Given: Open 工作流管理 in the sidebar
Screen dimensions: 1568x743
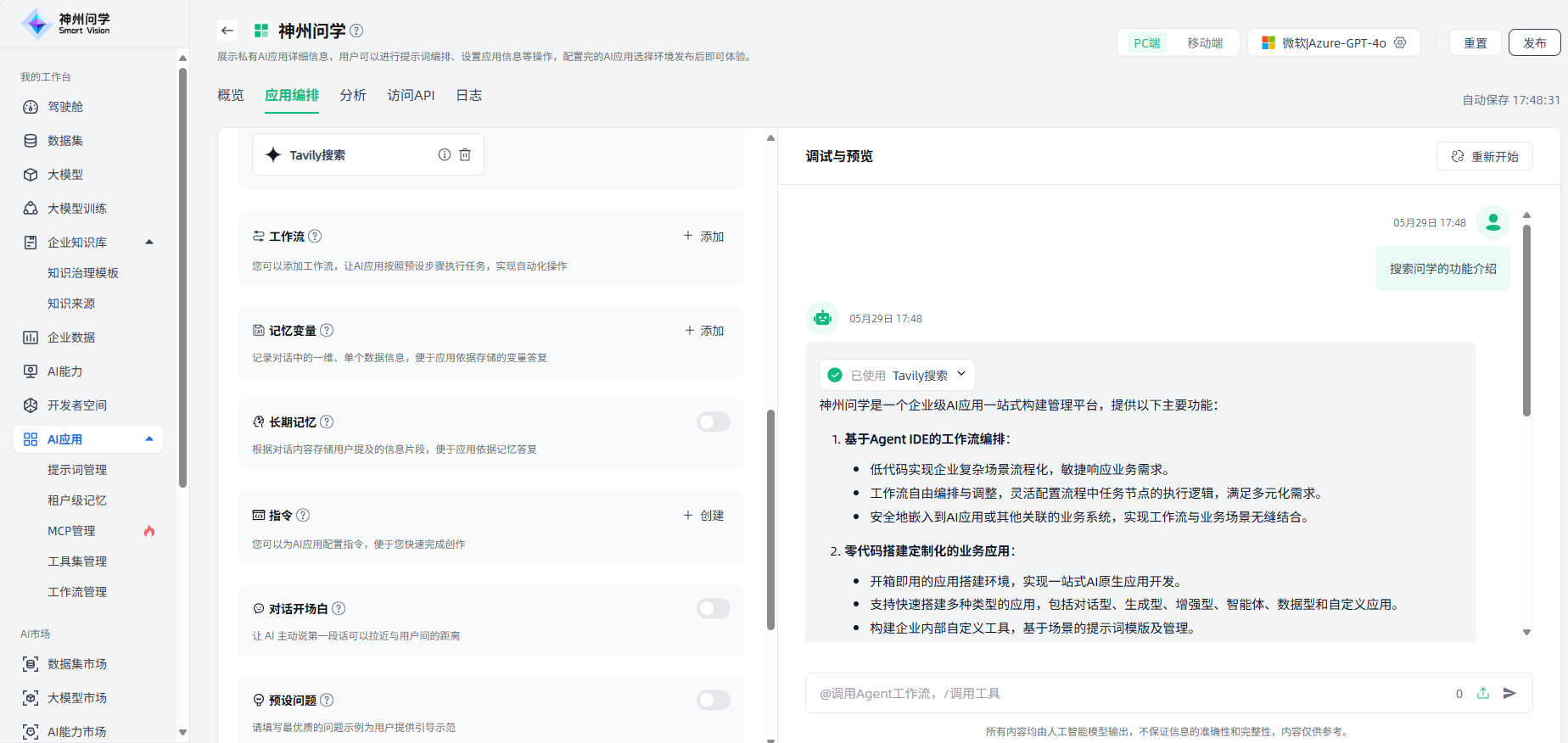Looking at the screenshot, I should coord(77,592).
